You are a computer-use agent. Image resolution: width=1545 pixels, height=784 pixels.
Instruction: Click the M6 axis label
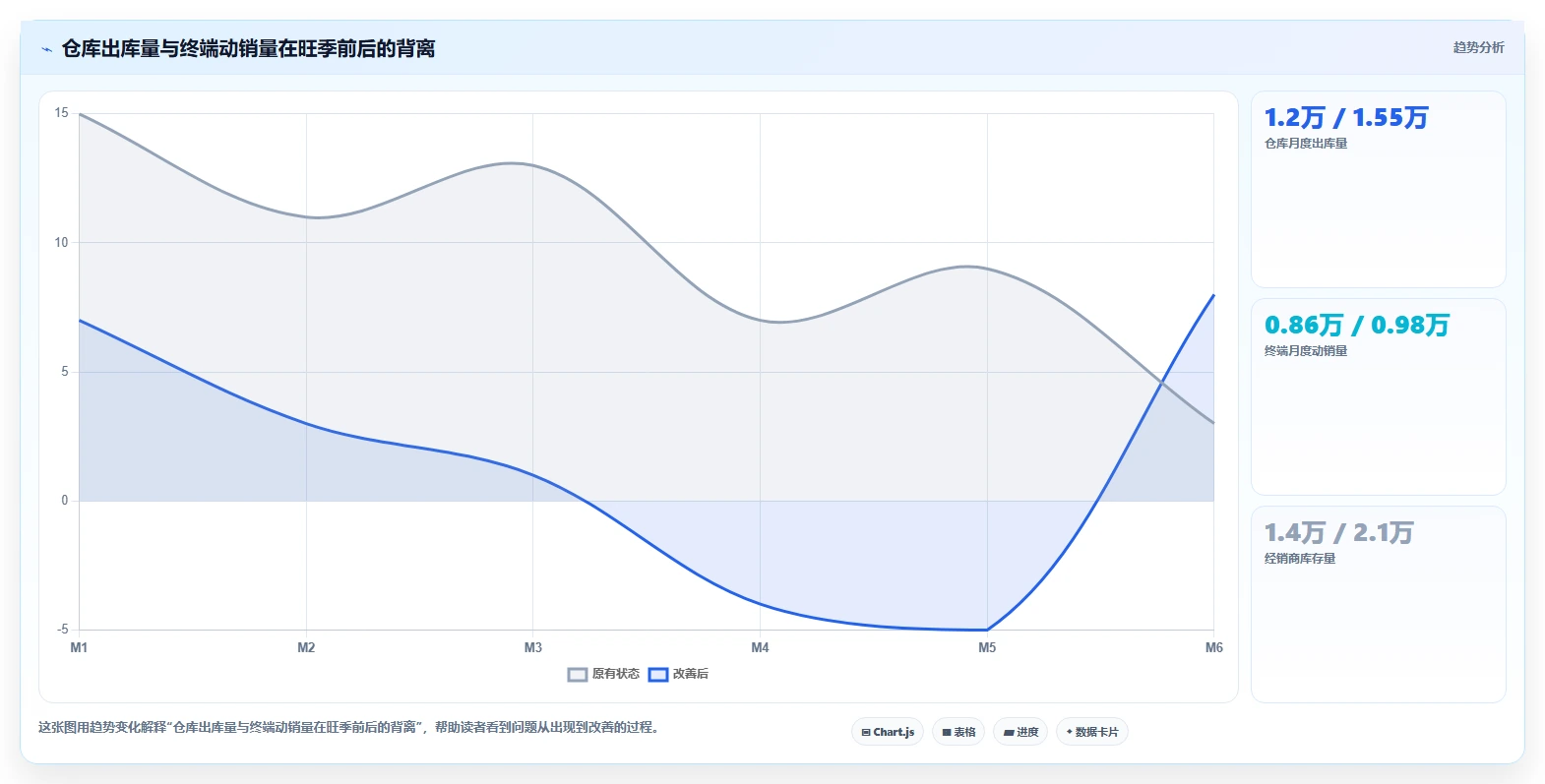[x=1214, y=647]
